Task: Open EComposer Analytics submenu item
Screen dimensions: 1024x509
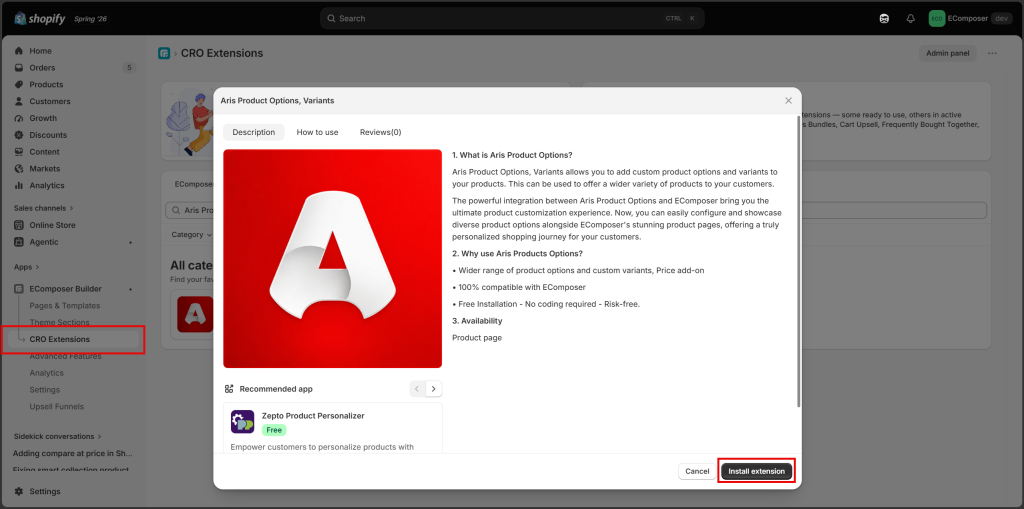Action: (x=46, y=373)
